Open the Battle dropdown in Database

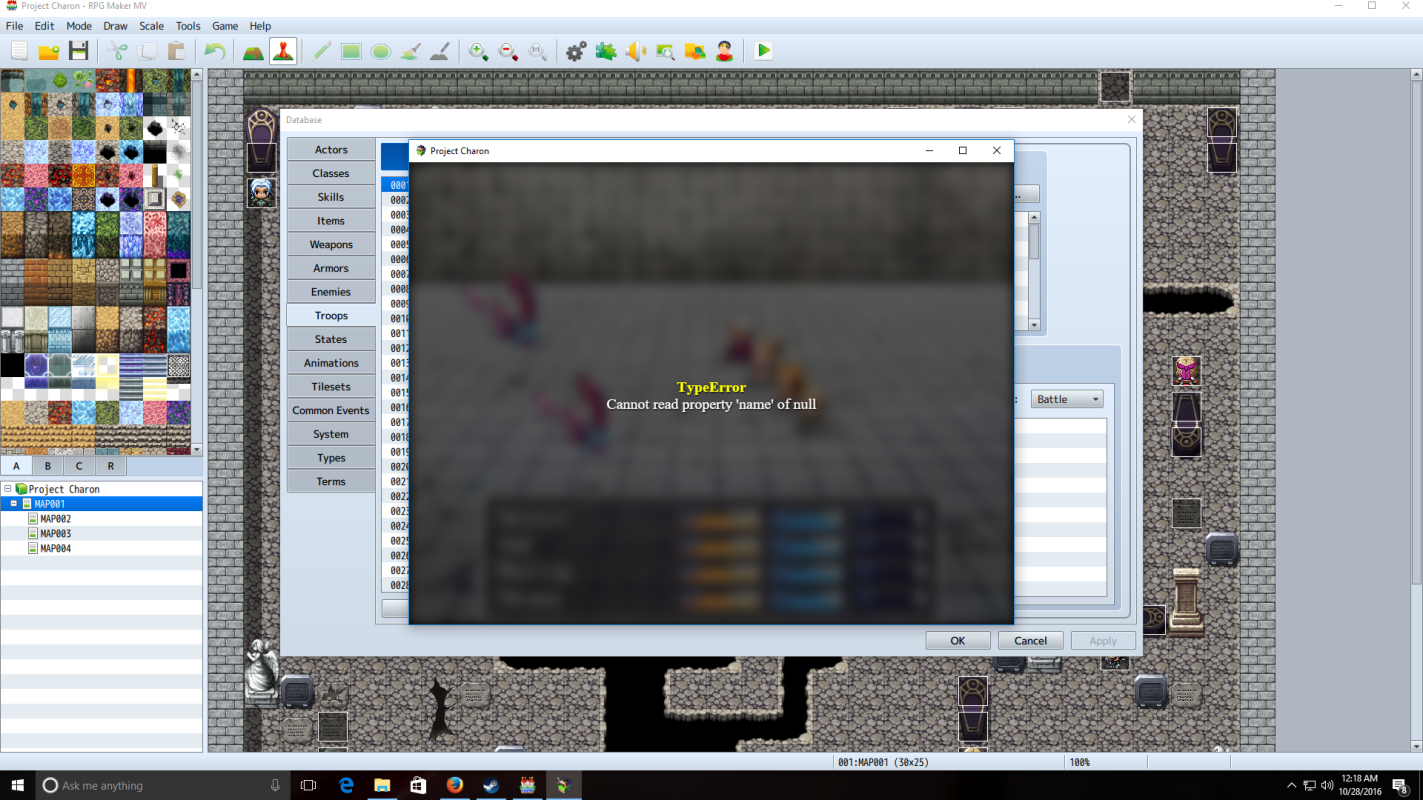tap(1067, 399)
